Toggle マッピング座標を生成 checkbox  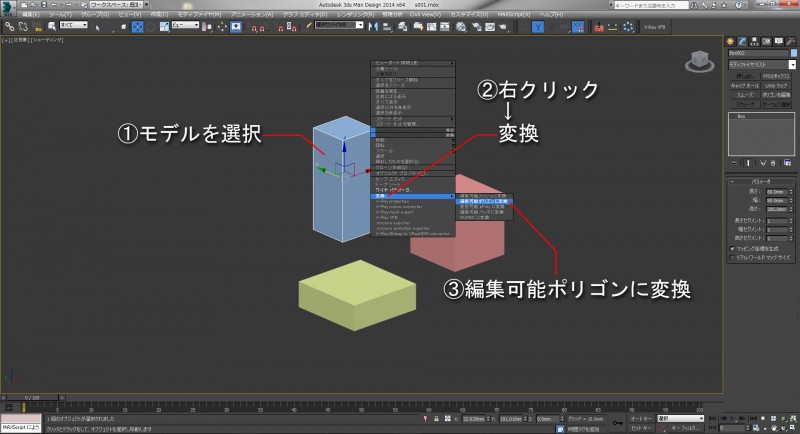(x=732, y=247)
